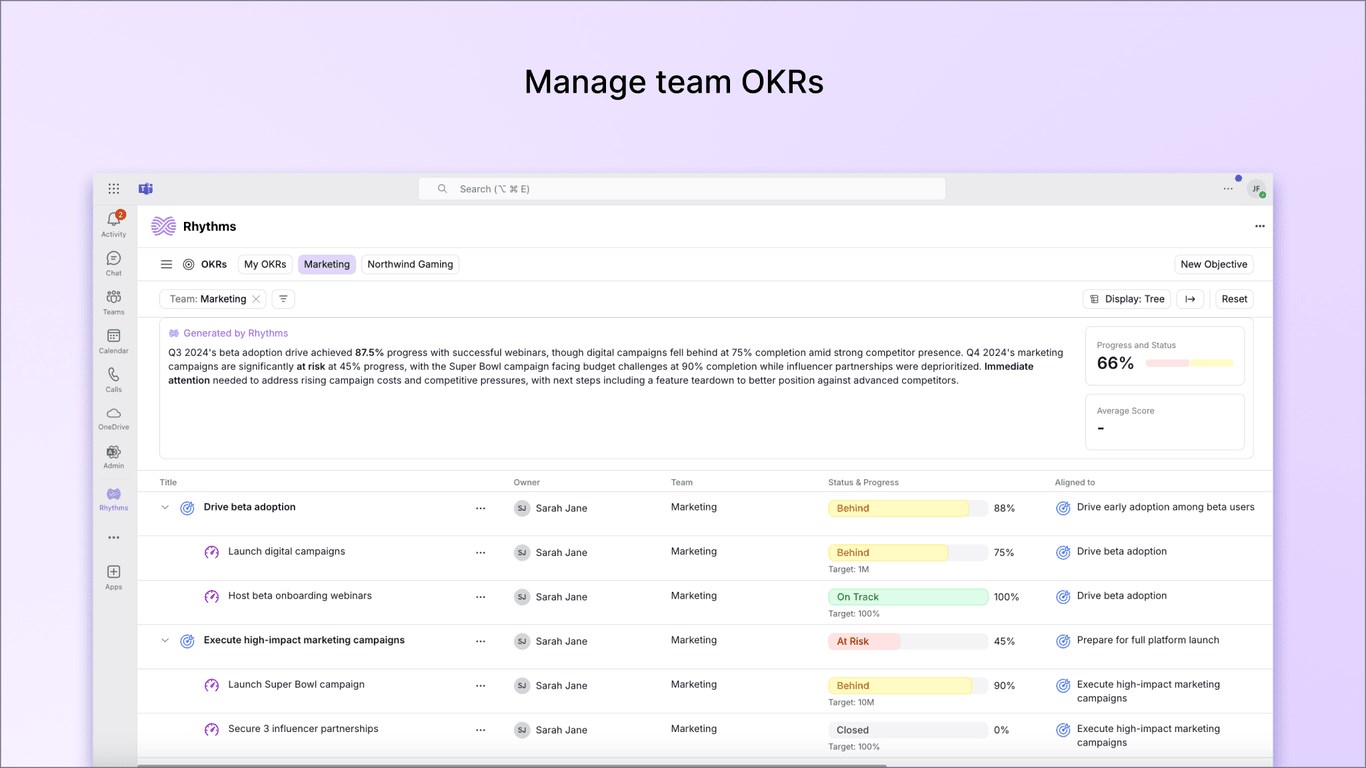This screenshot has height=768, width=1366.
Task: Open the Calls icon in sidebar
Action: click(114, 379)
